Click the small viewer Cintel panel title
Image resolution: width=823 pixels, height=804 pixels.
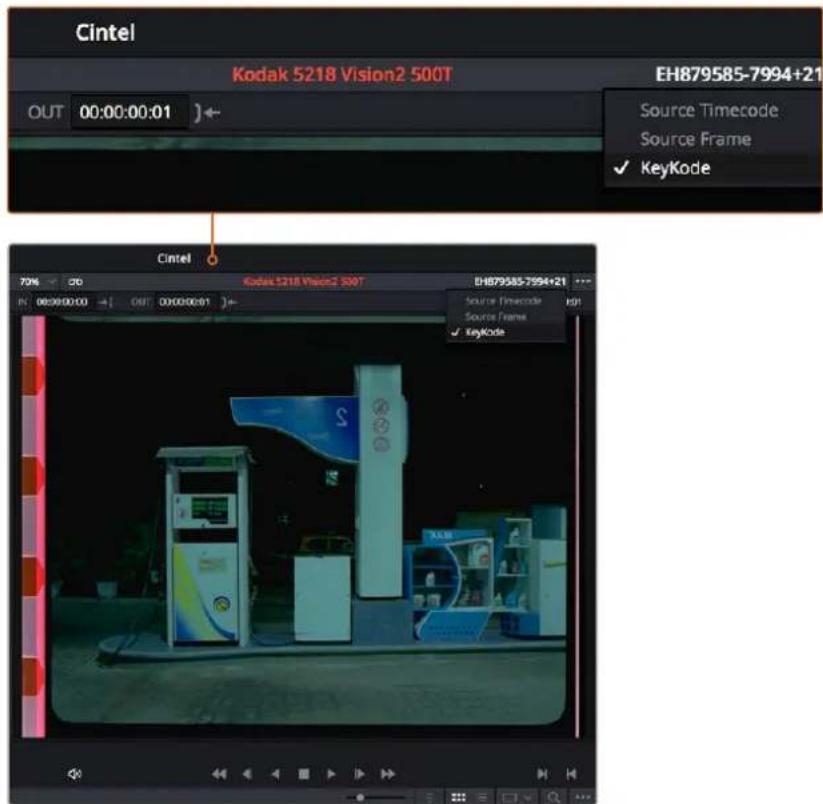tap(174, 258)
